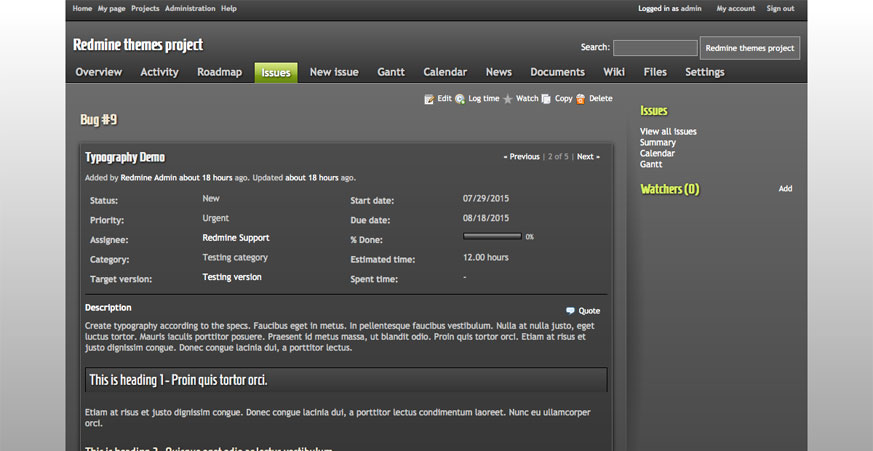Viewport: 873px width, 451px height.
Task: Open the admin user link
Action: (x=691, y=8)
